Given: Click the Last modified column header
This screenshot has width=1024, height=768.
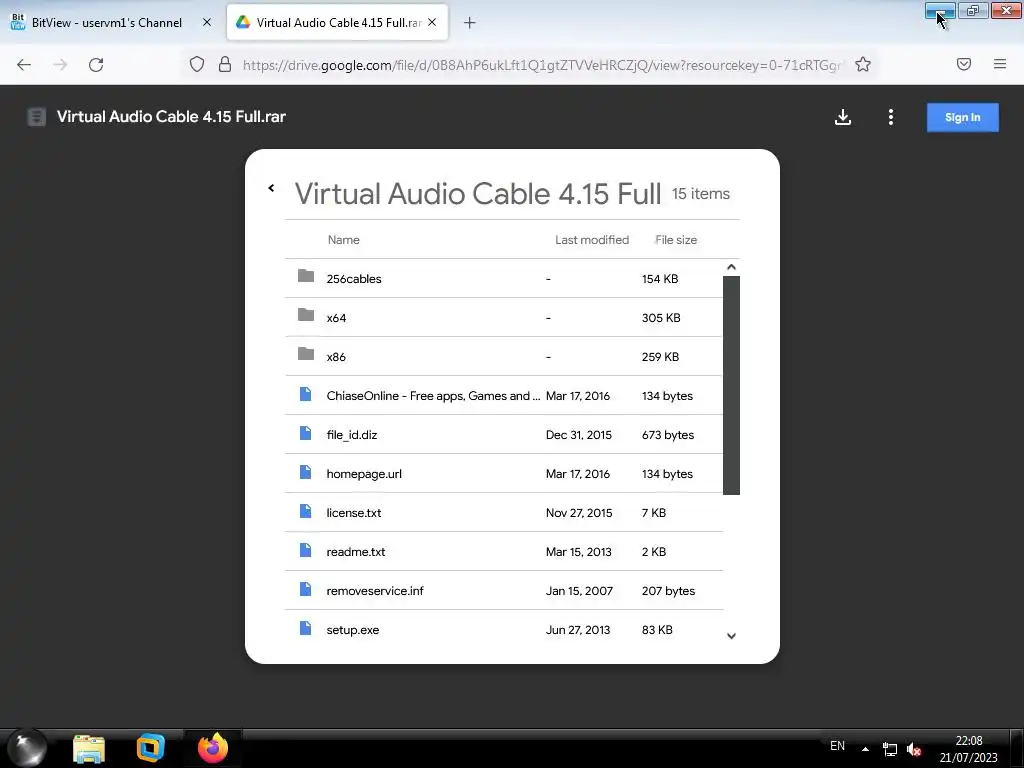Looking at the screenshot, I should point(592,240).
